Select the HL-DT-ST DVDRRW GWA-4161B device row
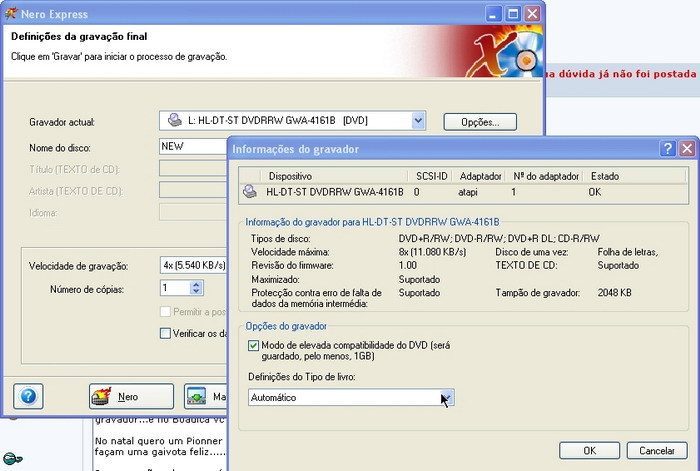The width and height of the screenshot is (700, 471). (462, 192)
